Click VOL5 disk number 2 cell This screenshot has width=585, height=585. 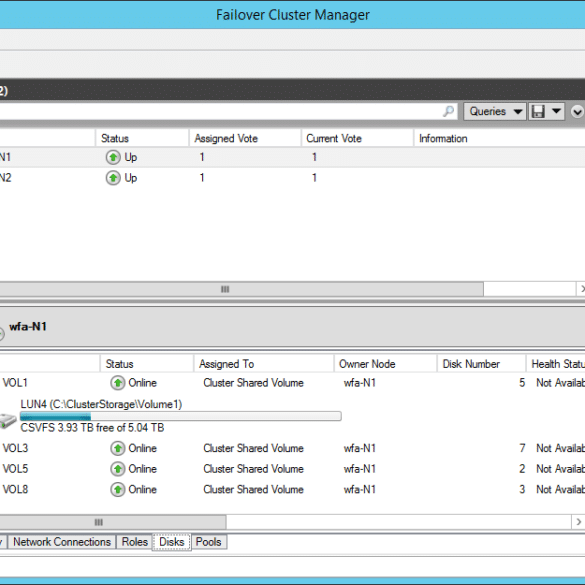tap(522, 469)
